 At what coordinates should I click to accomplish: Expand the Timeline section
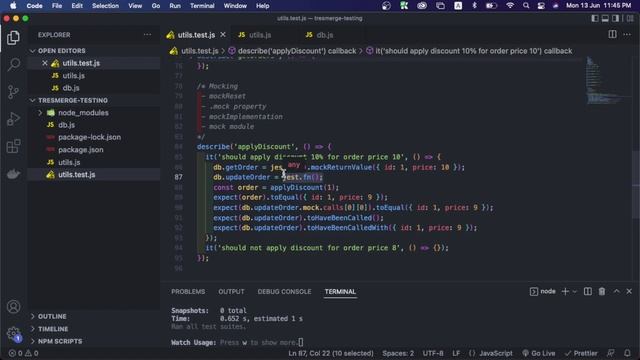click(53, 329)
